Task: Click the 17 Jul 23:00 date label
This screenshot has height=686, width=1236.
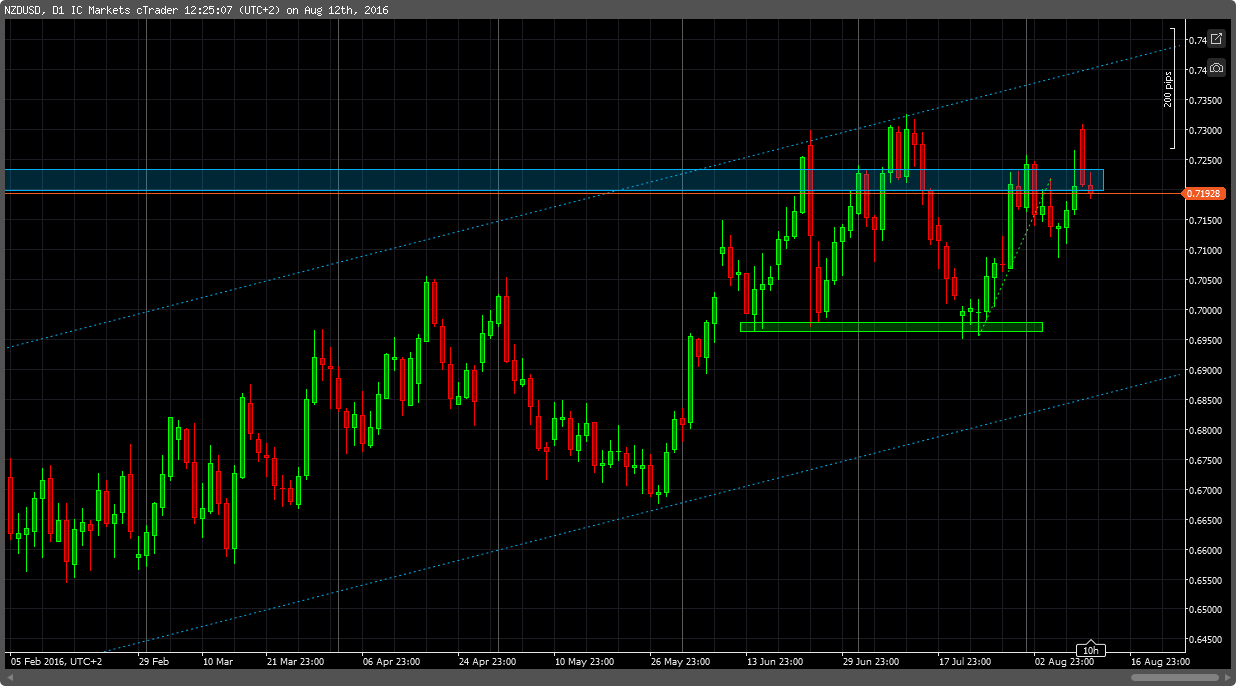Action: pos(965,661)
